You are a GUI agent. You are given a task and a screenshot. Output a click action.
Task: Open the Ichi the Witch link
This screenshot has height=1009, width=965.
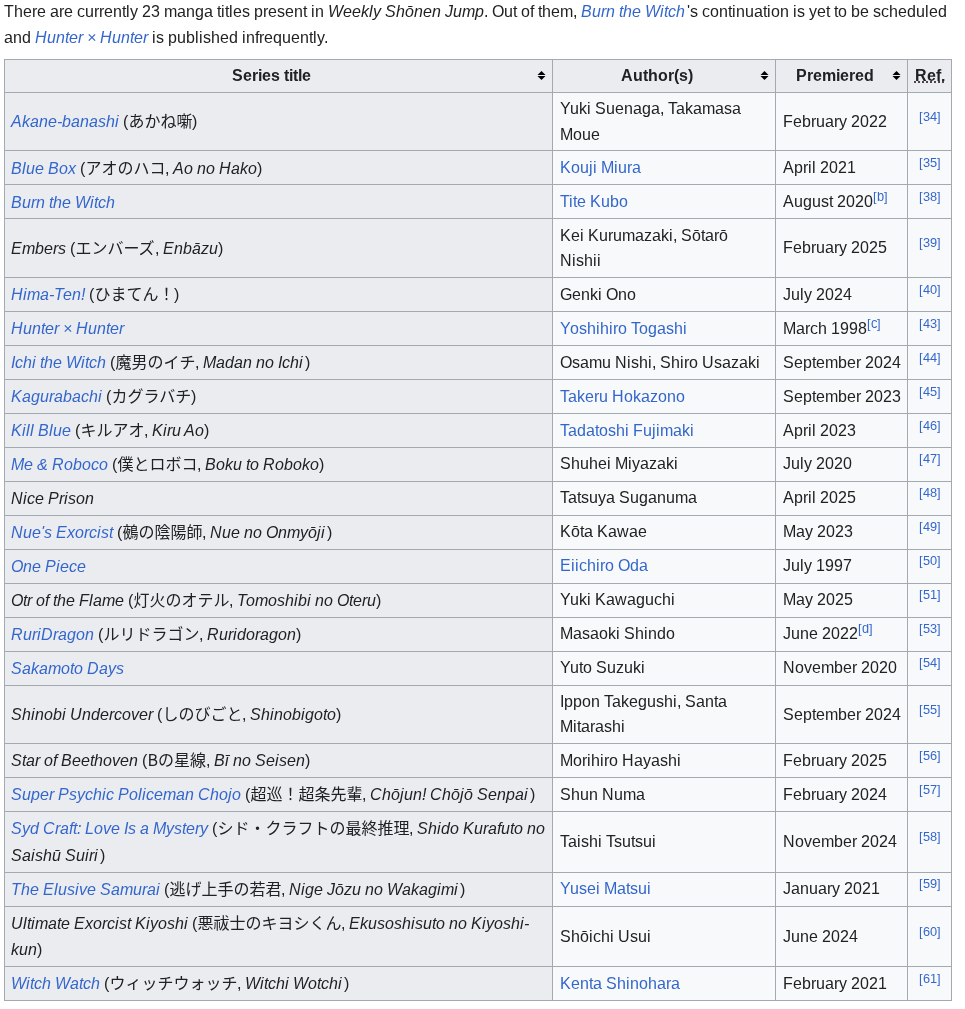point(58,363)
